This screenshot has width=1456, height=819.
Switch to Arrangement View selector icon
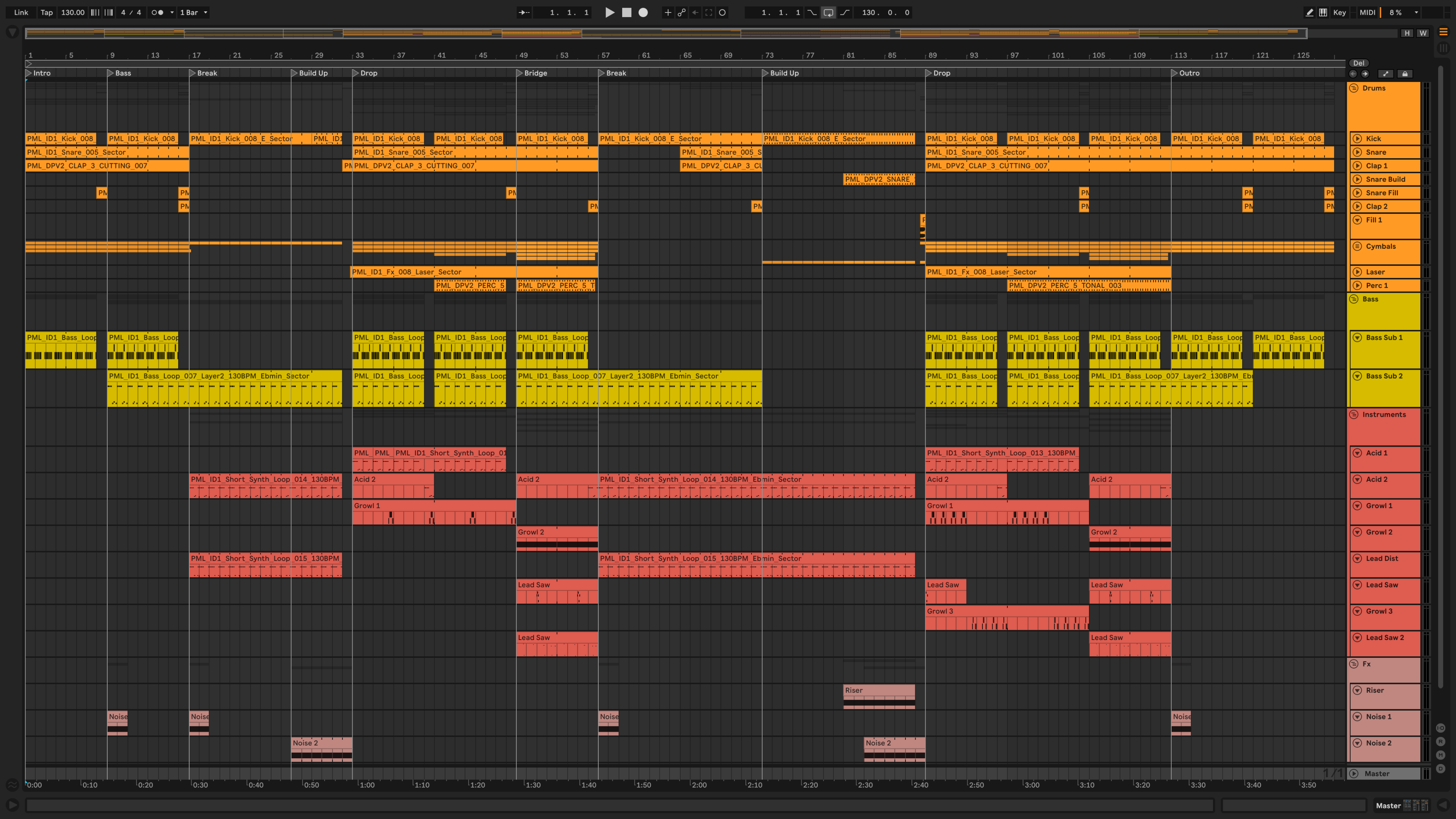coord(1443,32)
